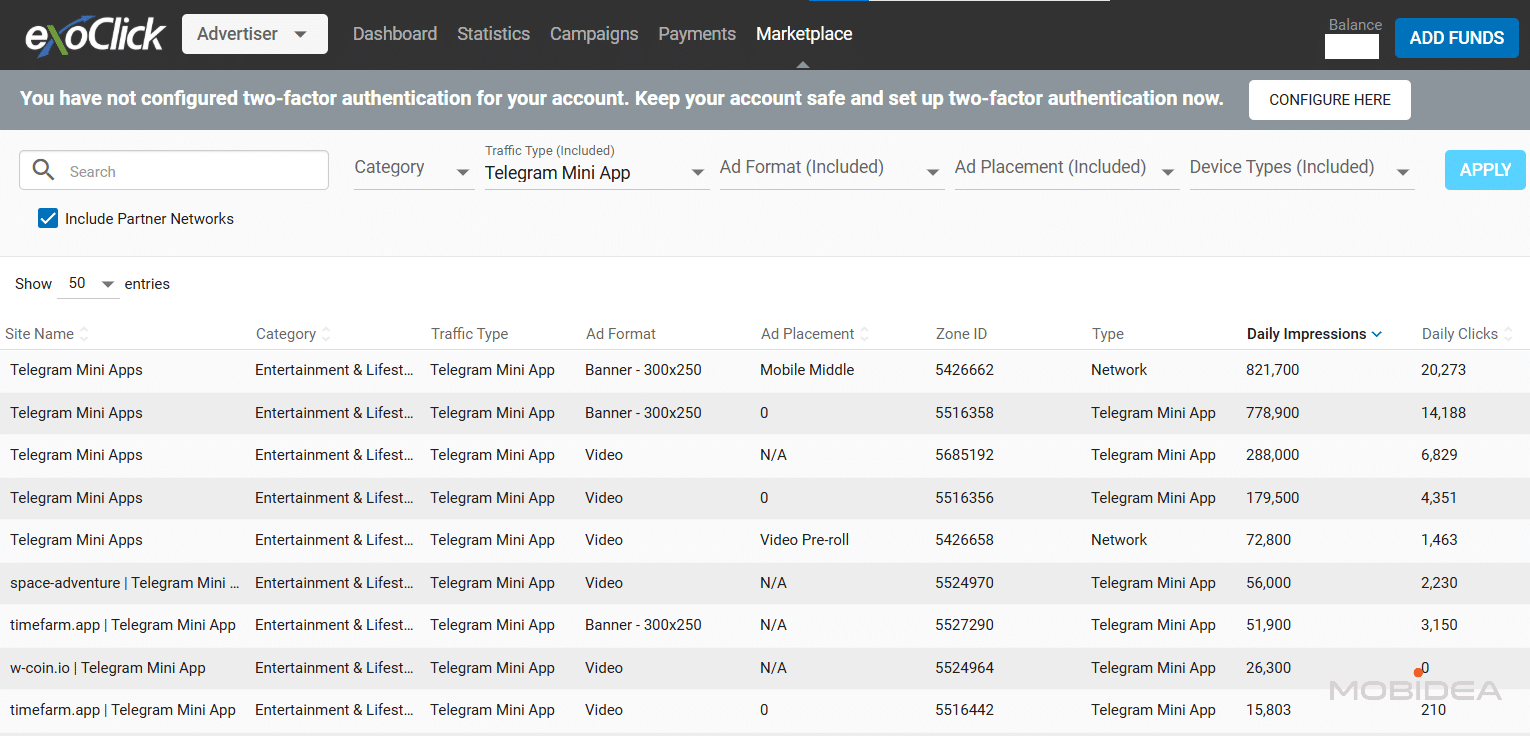
Task: Uncheck Include Partner Networks checkbox
Action: coord(48,218)
